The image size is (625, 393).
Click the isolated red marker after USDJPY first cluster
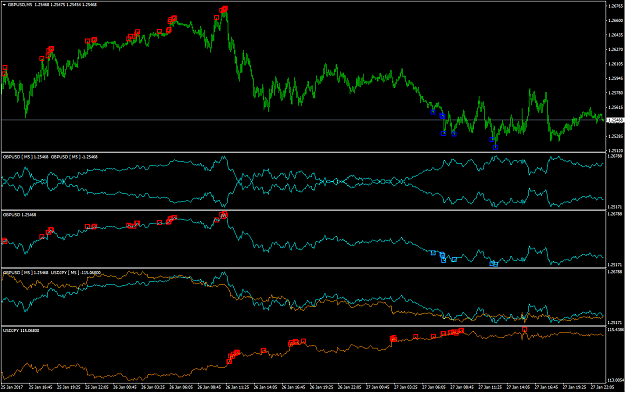click(x=263, y=351)
